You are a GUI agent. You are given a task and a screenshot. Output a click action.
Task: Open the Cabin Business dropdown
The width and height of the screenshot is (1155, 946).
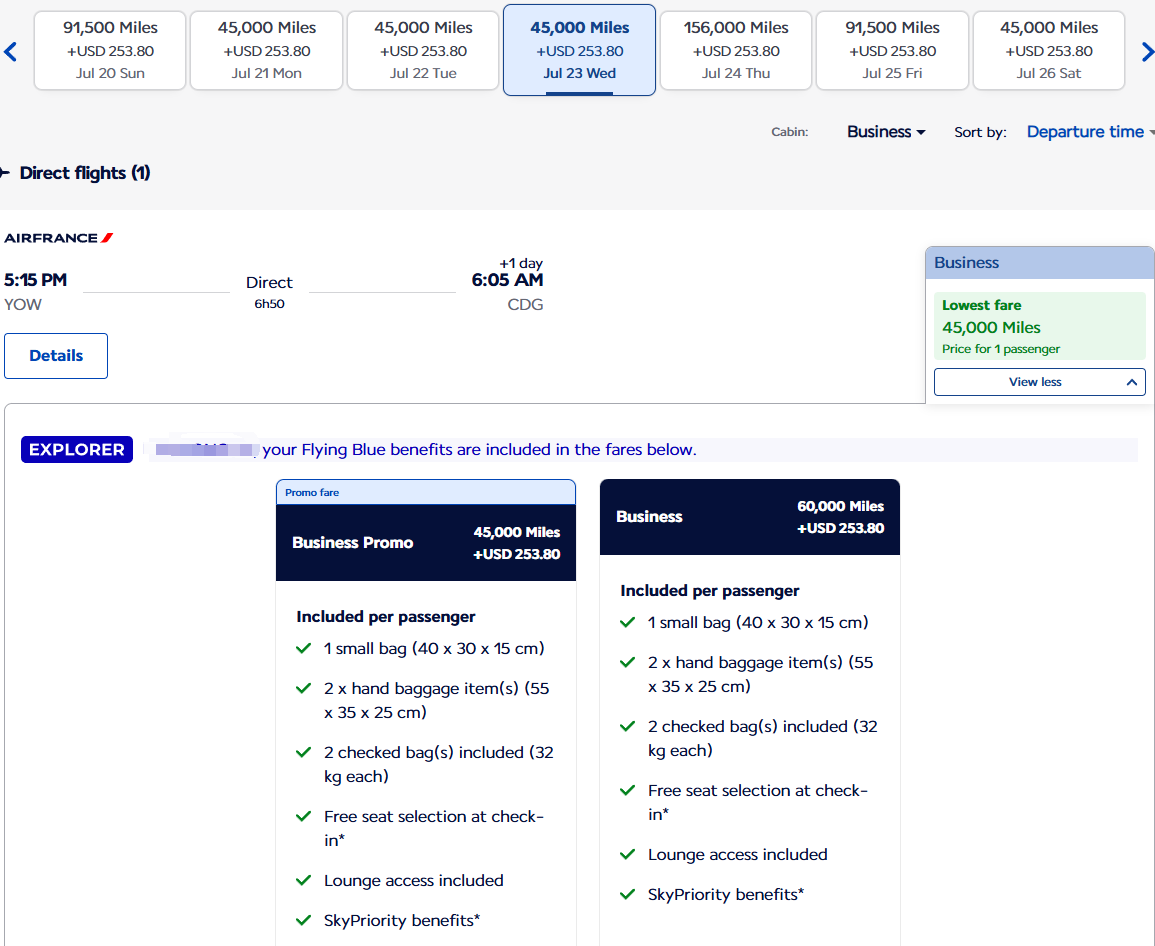point(885,132)
